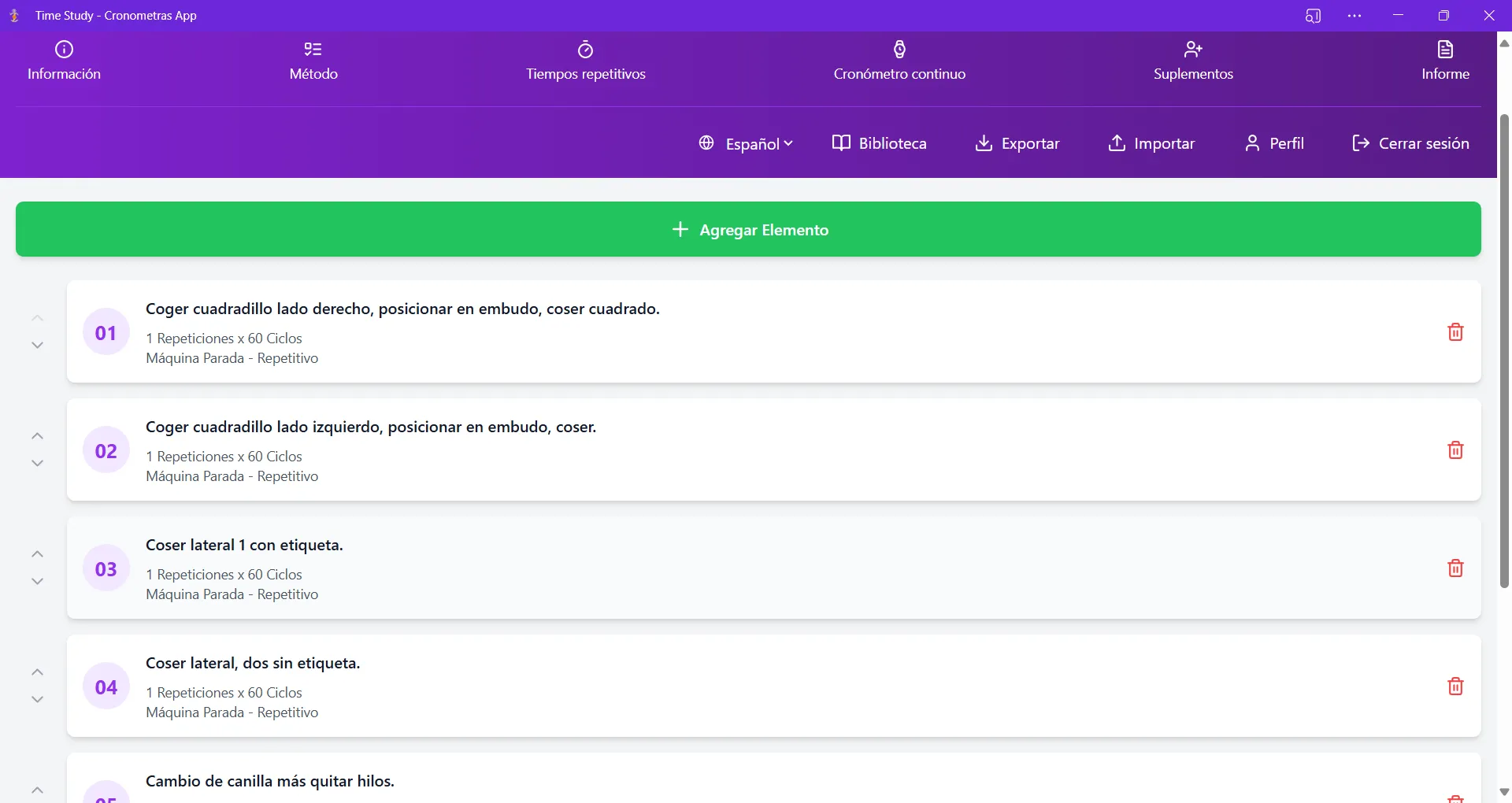Click the cast icon in title bar
This screenshot has width=1512, height=803.
[1313, 16]
